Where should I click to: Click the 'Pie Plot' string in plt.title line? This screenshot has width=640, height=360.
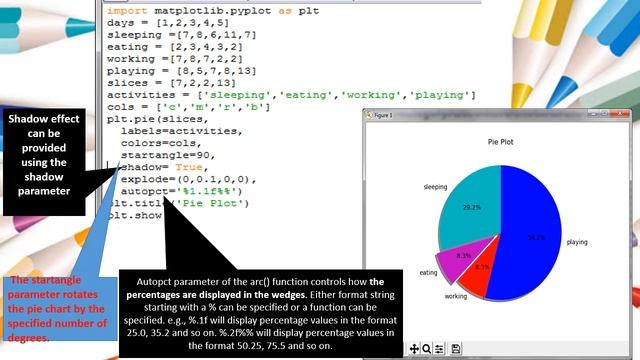209,203
